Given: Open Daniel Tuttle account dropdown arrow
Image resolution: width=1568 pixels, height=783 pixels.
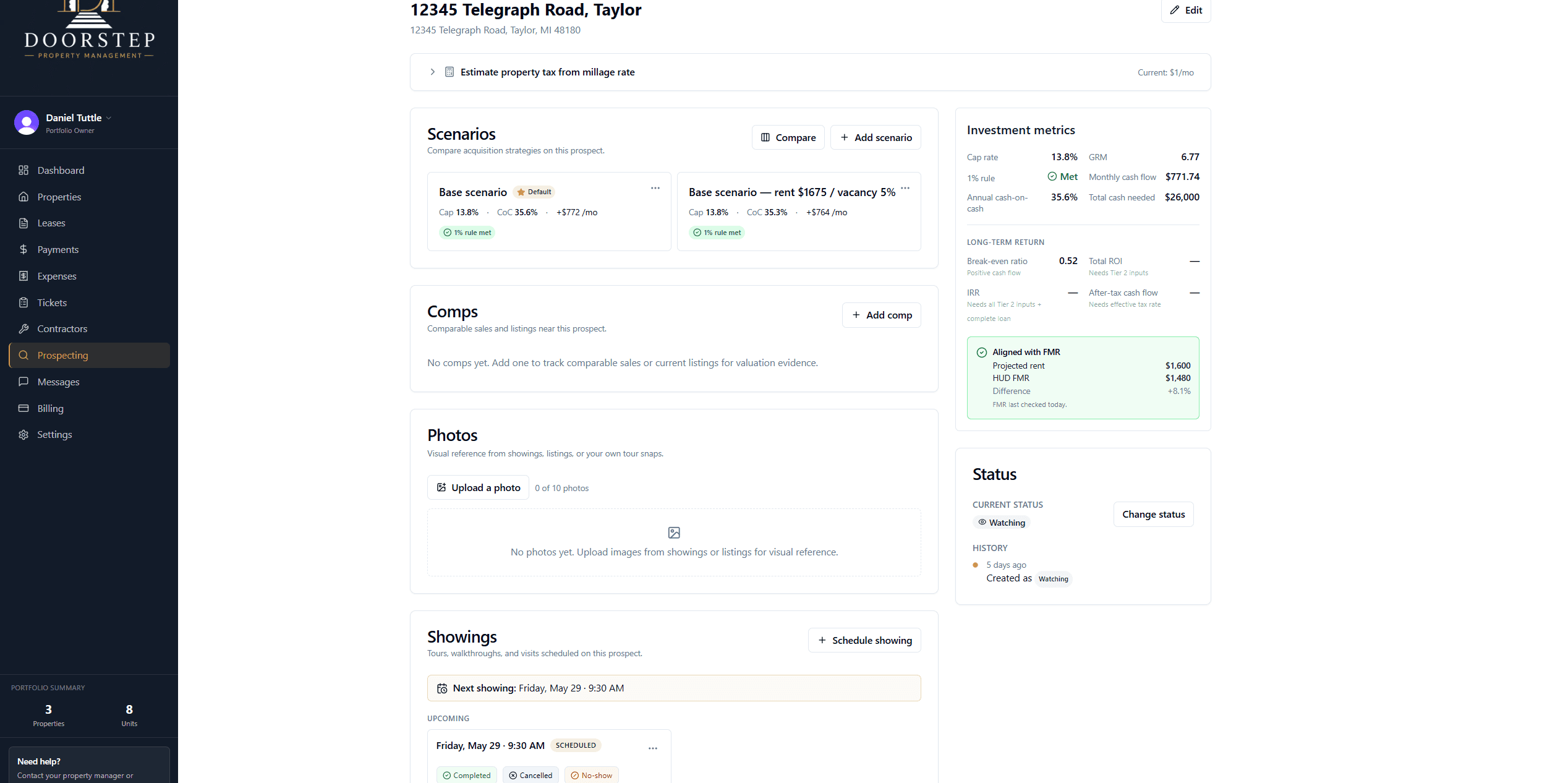Looking at the screenshot, I should (x=109, y=118).
